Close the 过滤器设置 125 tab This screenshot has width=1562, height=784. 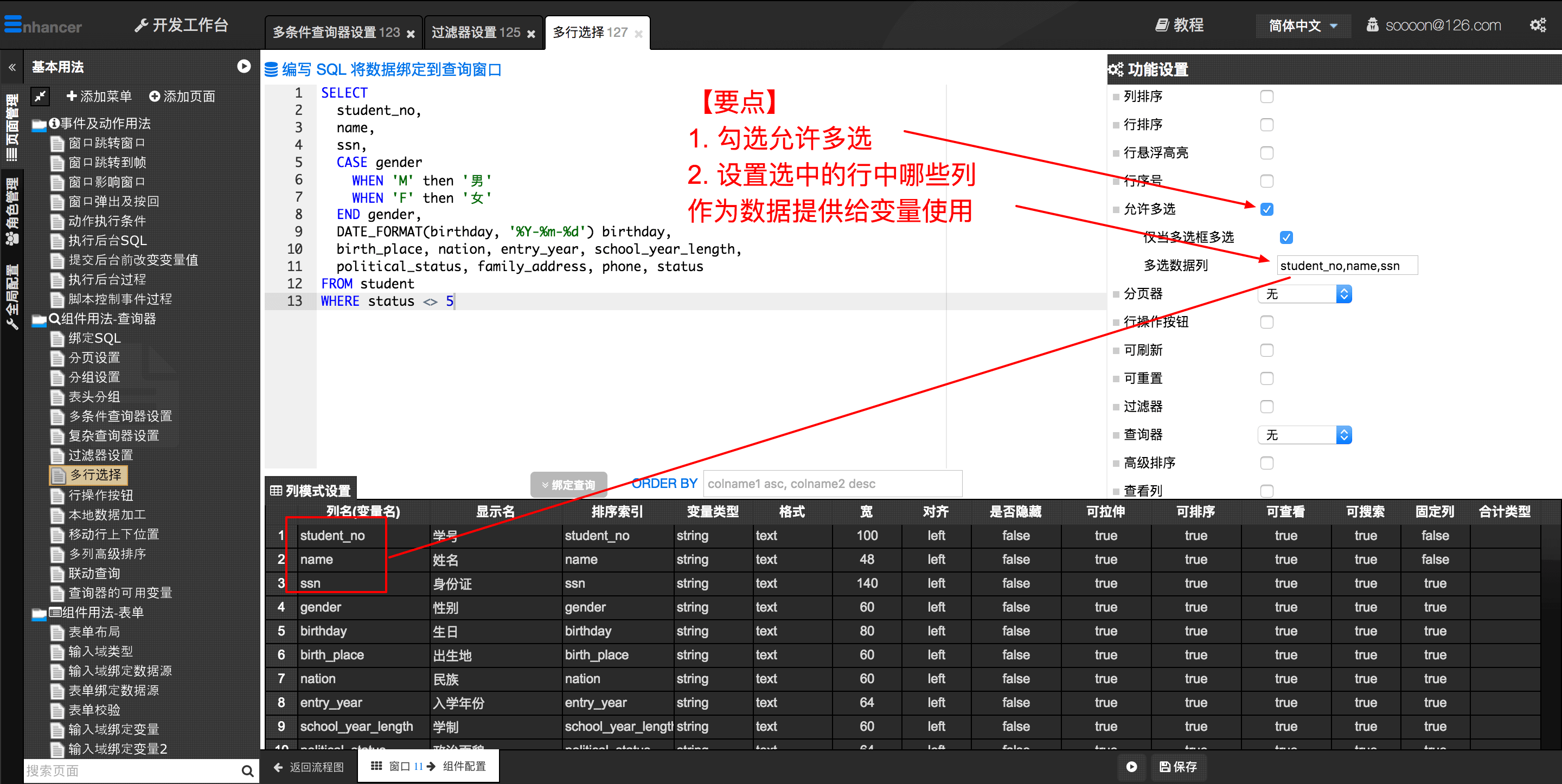coord(531,34)
